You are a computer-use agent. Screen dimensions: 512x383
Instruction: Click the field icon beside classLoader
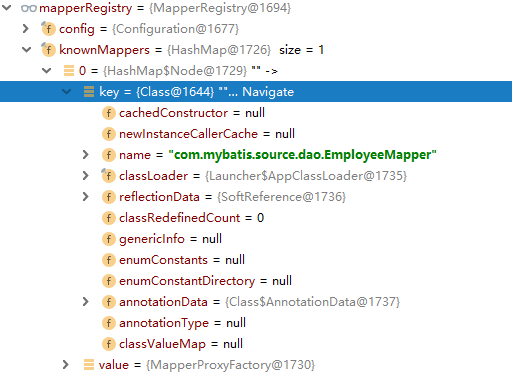(x=108, y=175)
